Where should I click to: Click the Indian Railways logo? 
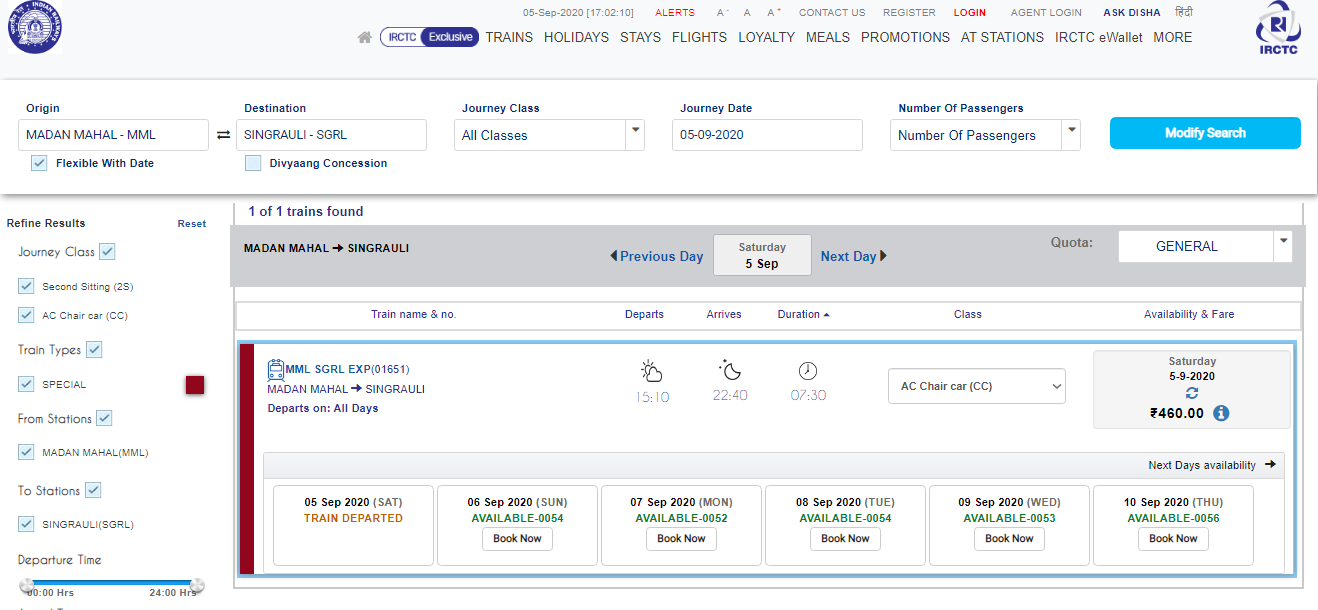tap(35, 28)
